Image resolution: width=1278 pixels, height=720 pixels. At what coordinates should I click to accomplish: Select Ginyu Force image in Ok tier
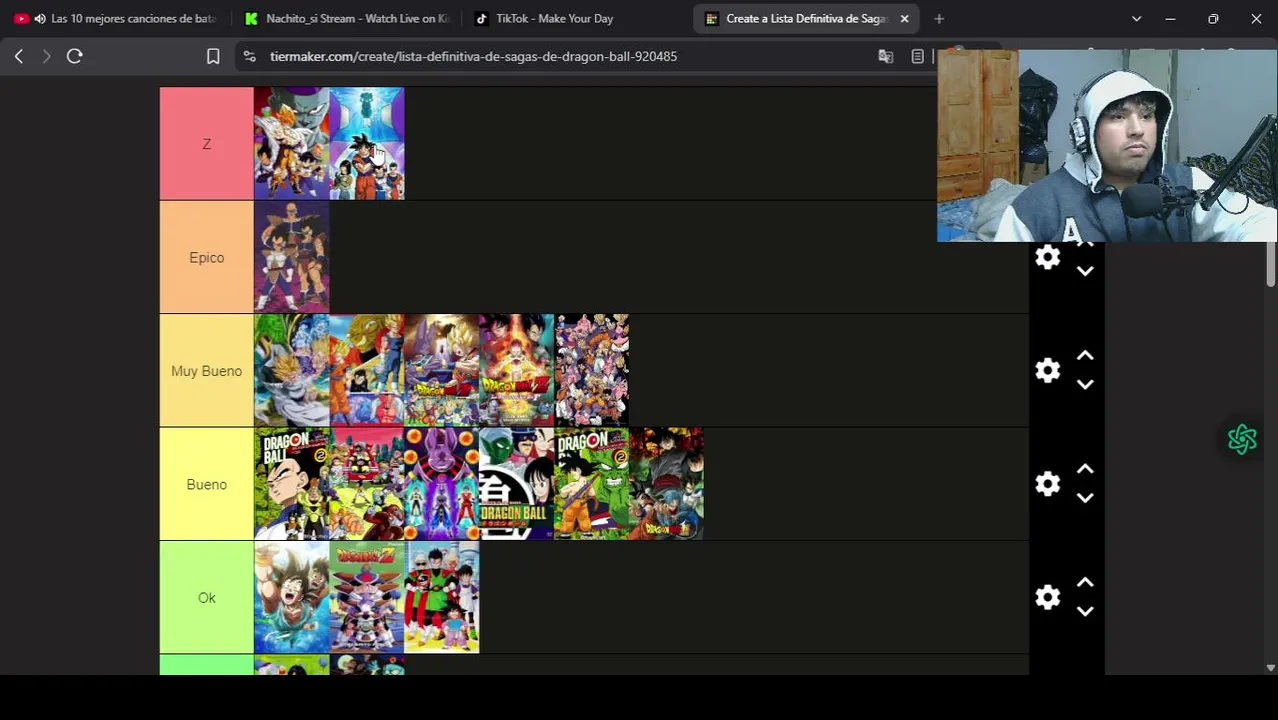click(367, 597)
